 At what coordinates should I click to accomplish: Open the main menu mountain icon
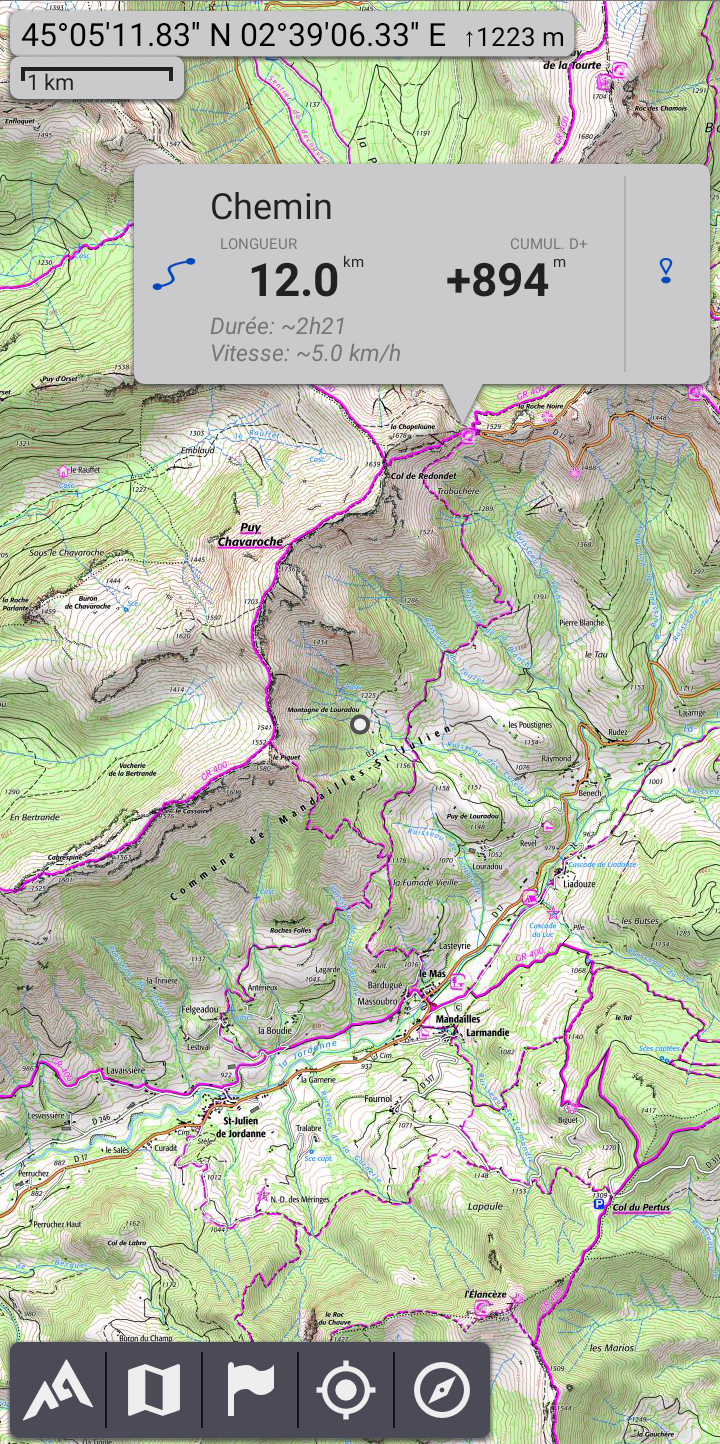pyautogui.click(x=58, y=1390)
